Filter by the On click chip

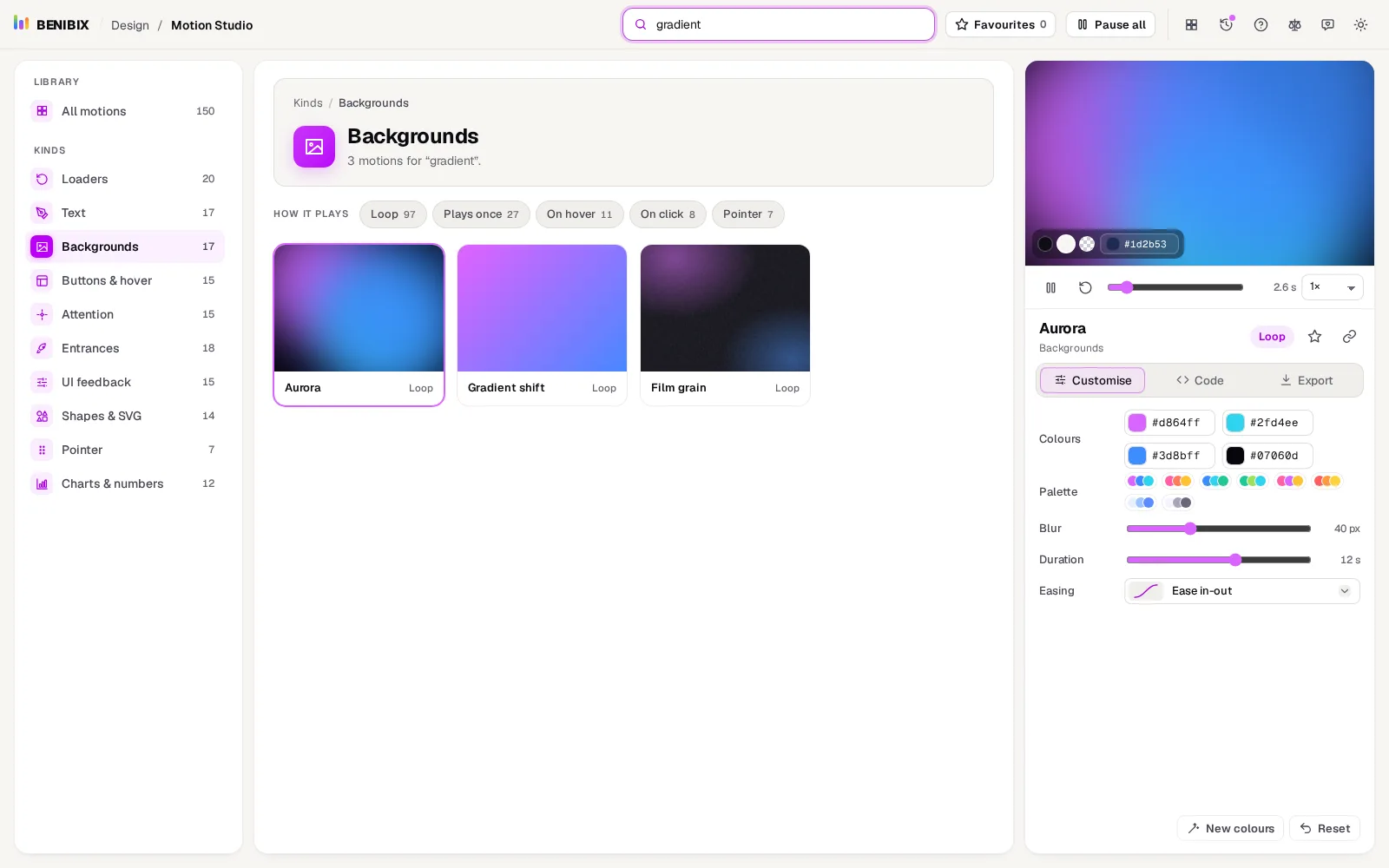668,214
